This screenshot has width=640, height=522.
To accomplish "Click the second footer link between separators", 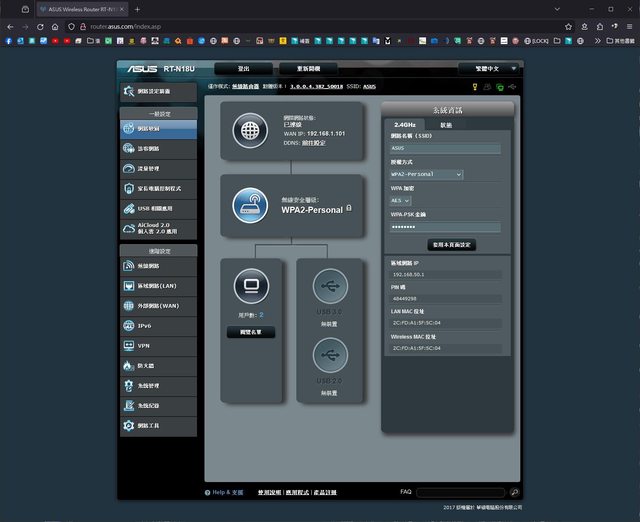I will (x=298, y=493).
